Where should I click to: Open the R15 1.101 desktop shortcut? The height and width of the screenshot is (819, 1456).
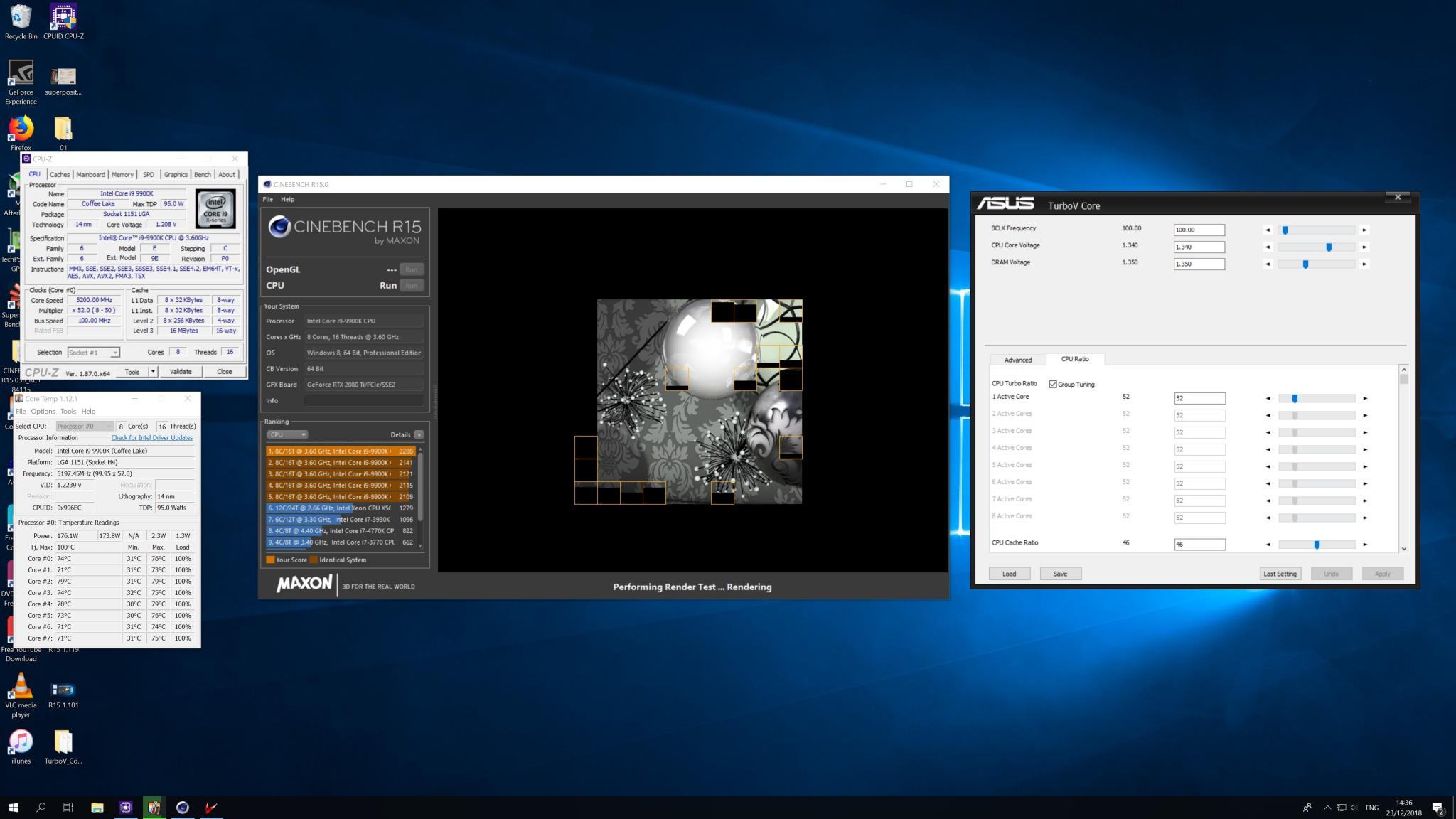63,695
